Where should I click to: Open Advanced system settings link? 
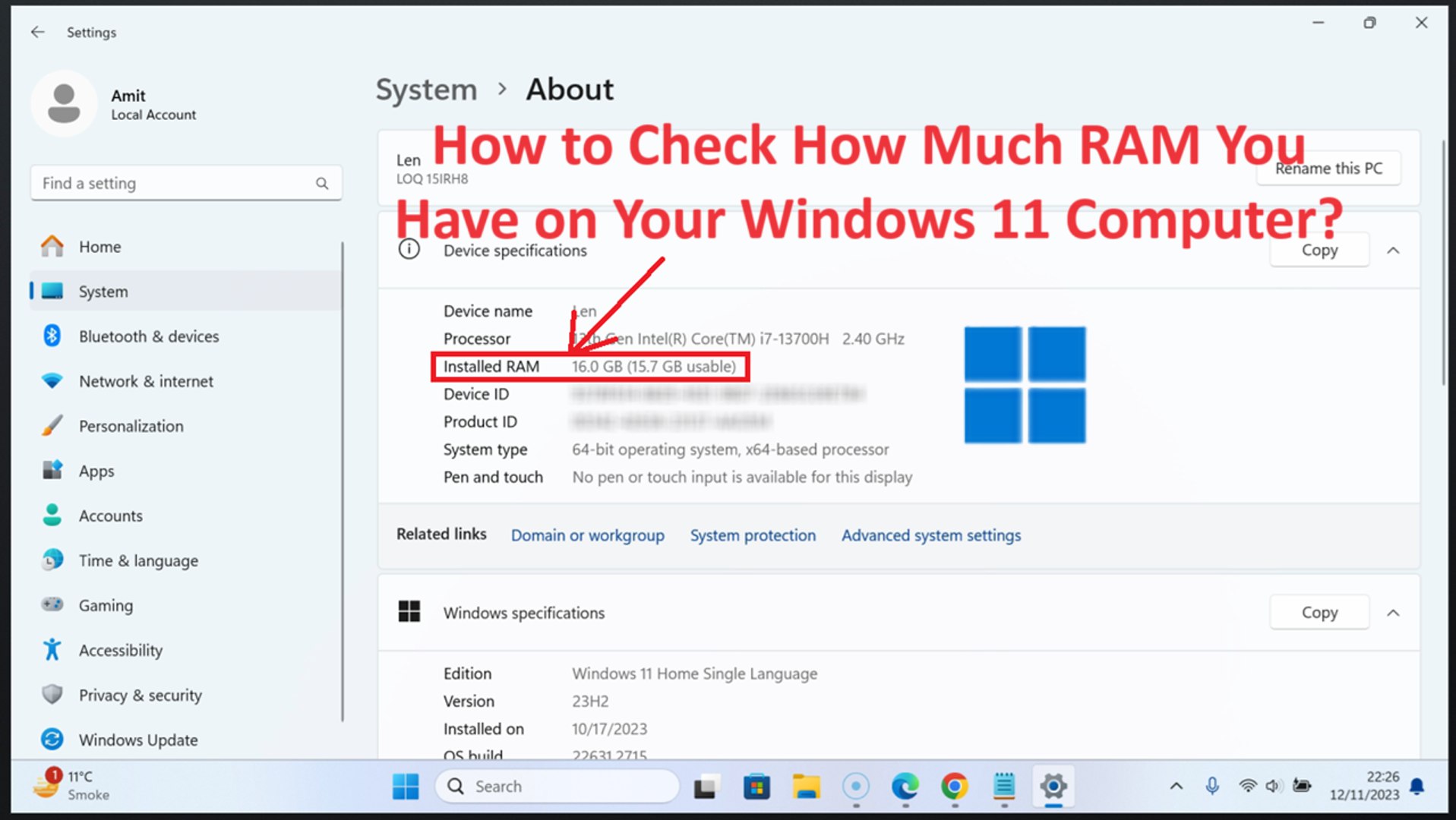click(x=931, y=535)
